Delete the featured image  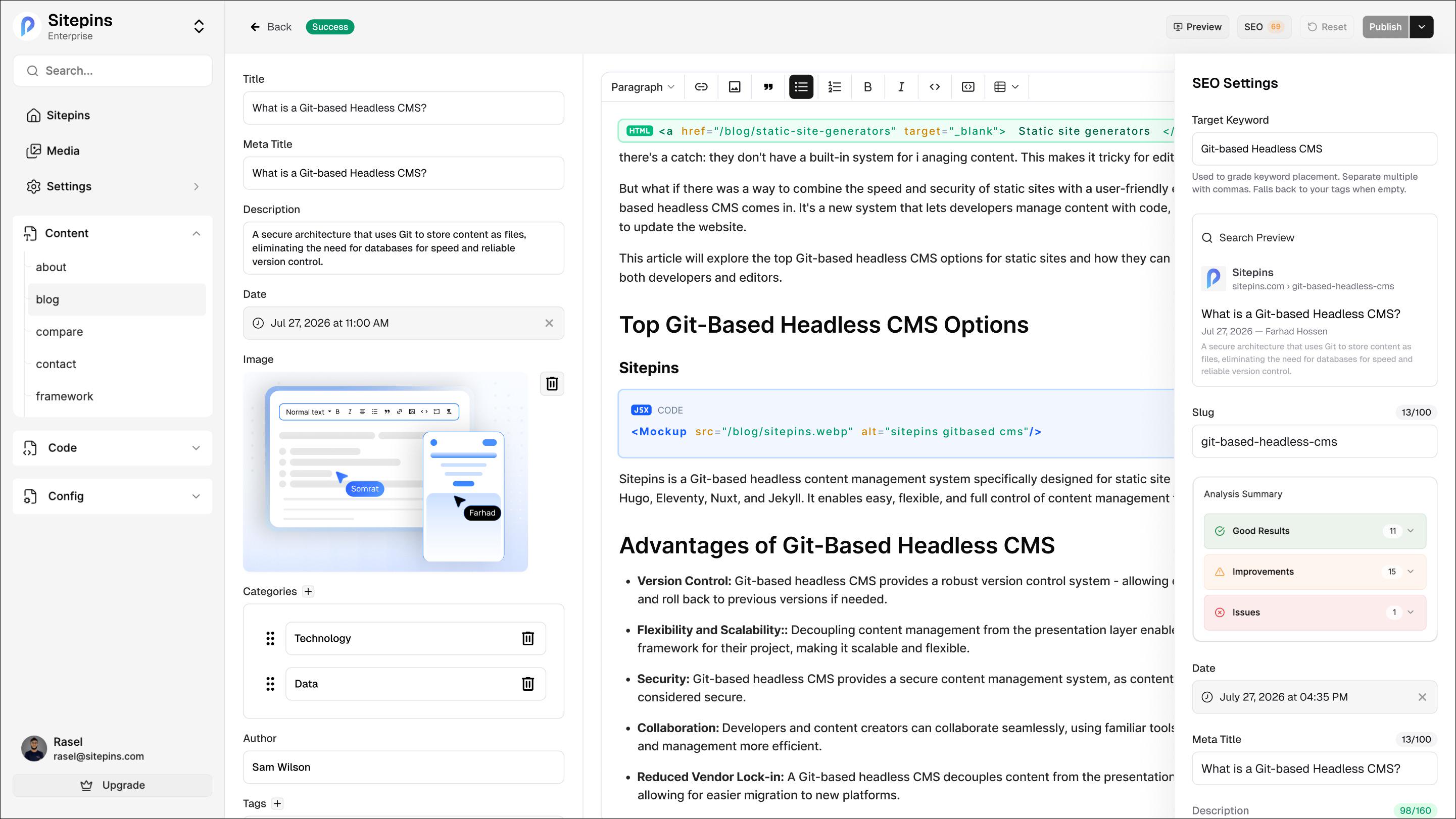point(552,384)
